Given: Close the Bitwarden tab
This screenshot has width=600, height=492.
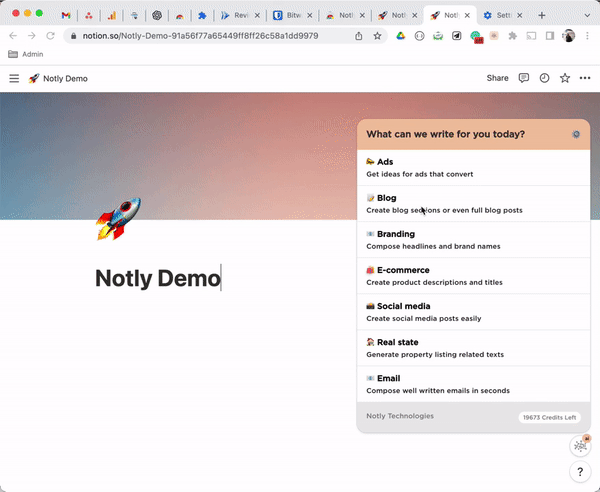Looking at the screenshot, I should [310, 15].
